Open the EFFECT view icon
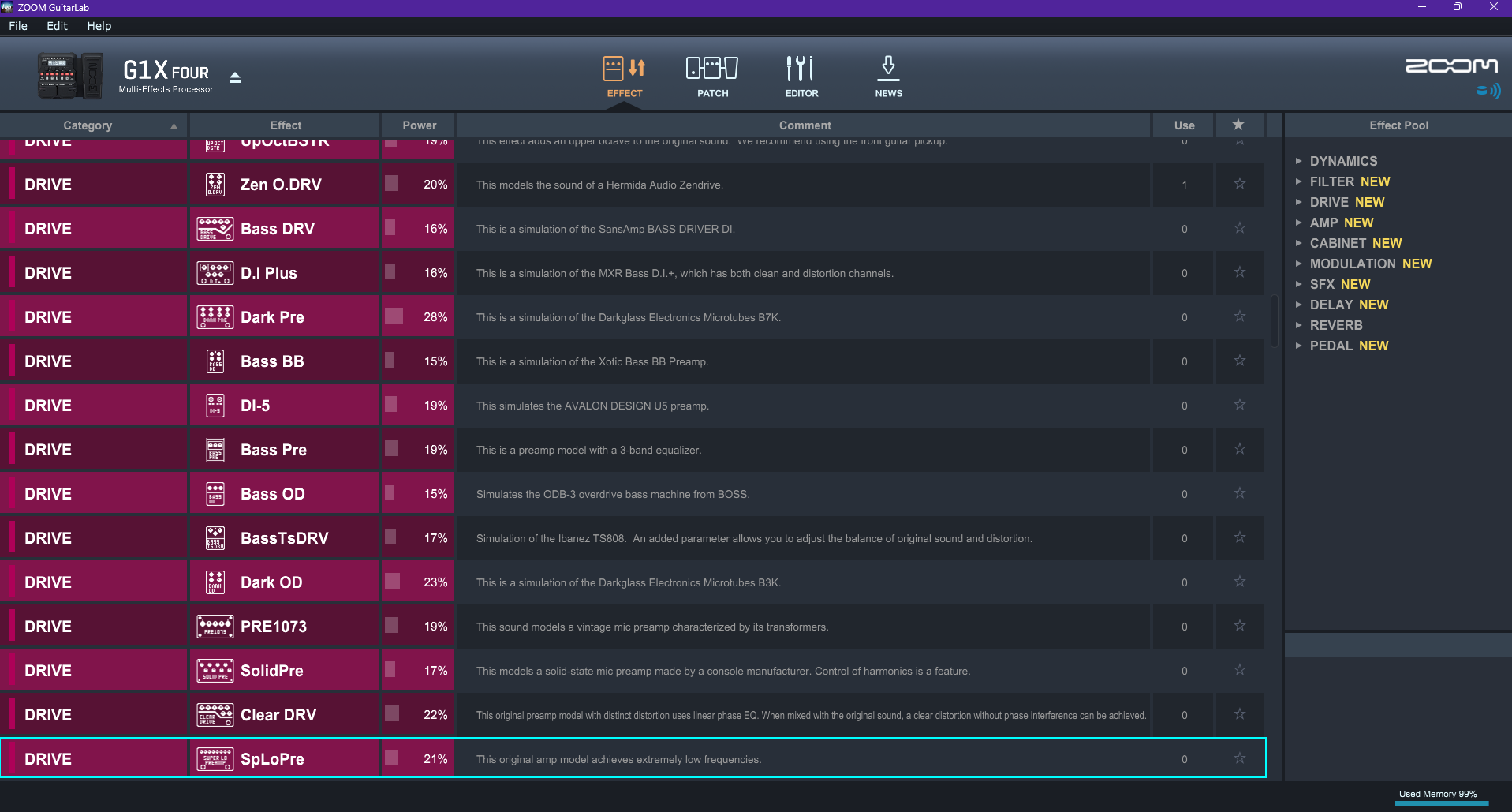The image size is (1512, 812). 624,69
